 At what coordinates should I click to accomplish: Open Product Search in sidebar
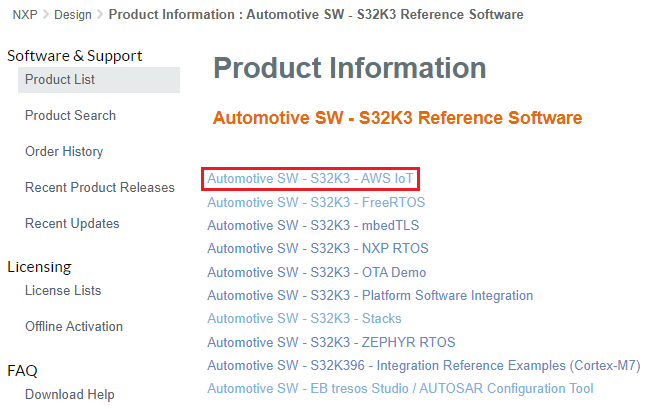70,116
